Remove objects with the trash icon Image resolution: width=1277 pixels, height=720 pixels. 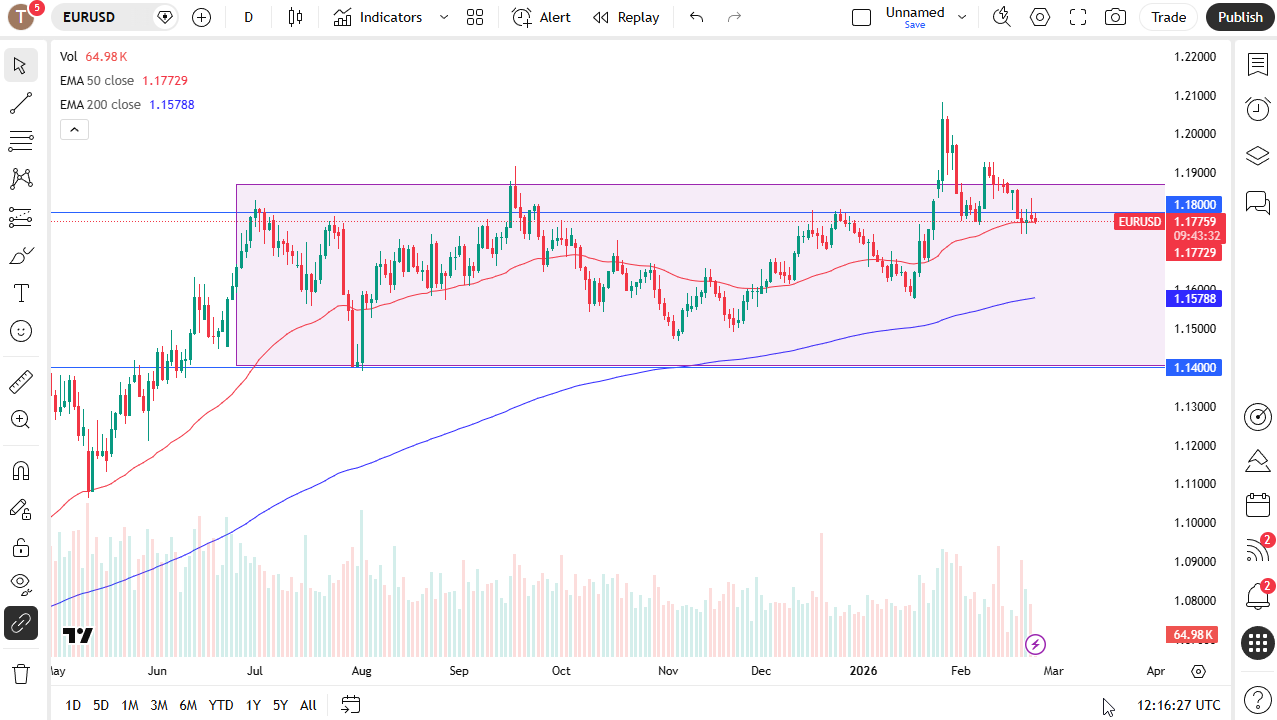20,674
